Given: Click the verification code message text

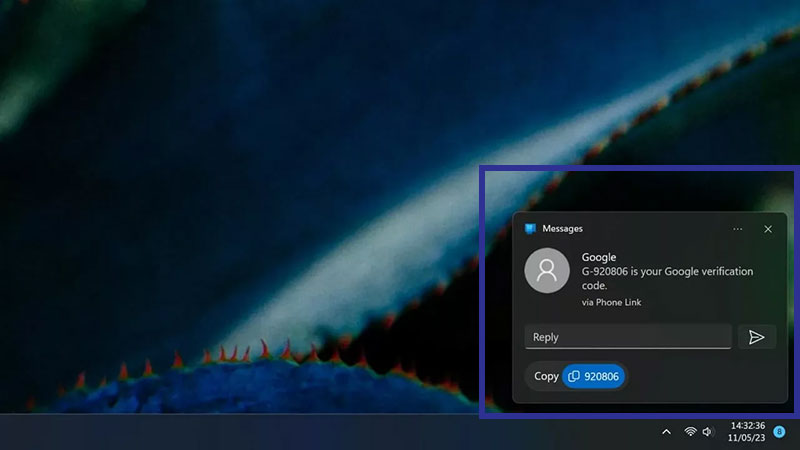Looking at the screenshot, I should coord(667,279).
